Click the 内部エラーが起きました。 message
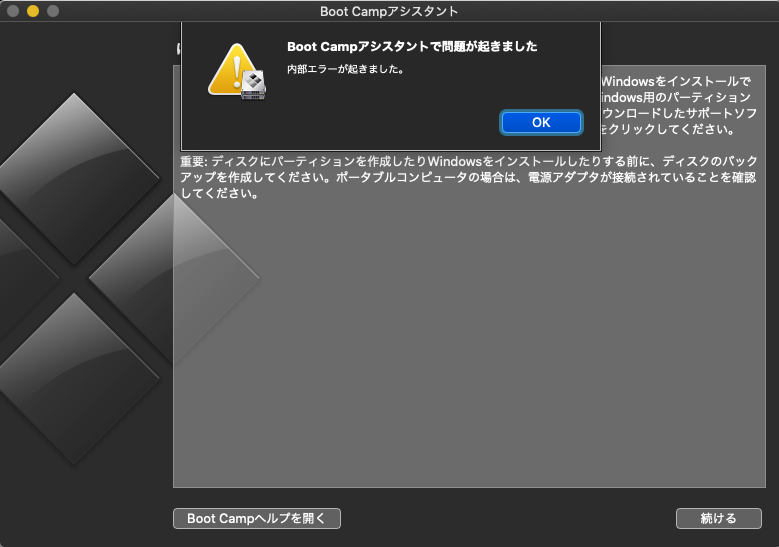The height and width of the screenshot is (547, 779). pyautogui.click(x=346, y=69)
